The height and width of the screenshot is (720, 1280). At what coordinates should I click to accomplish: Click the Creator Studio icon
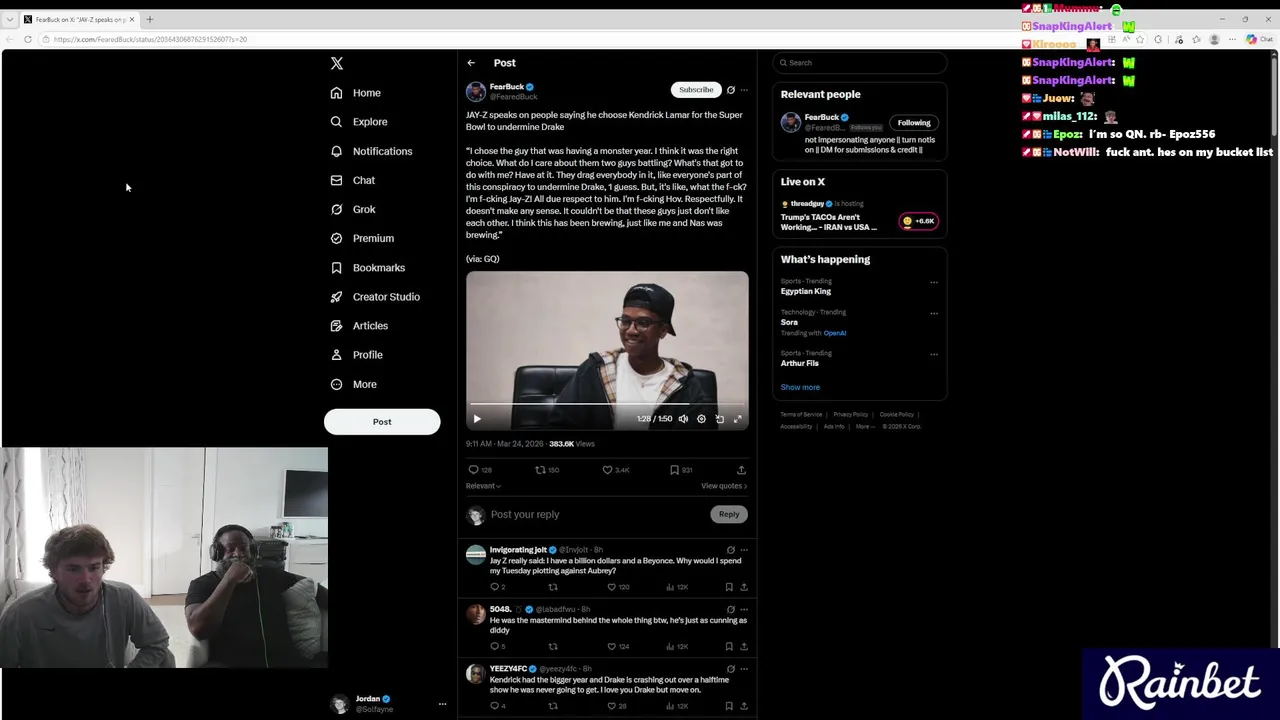pos(336,297)
